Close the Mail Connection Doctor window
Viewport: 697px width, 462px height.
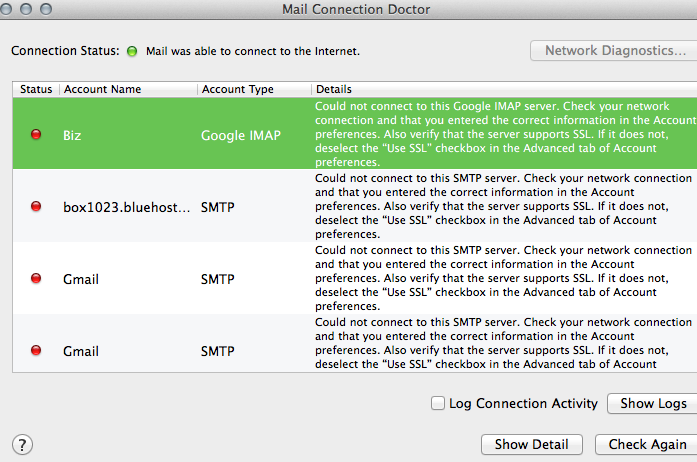coord(13,9)
